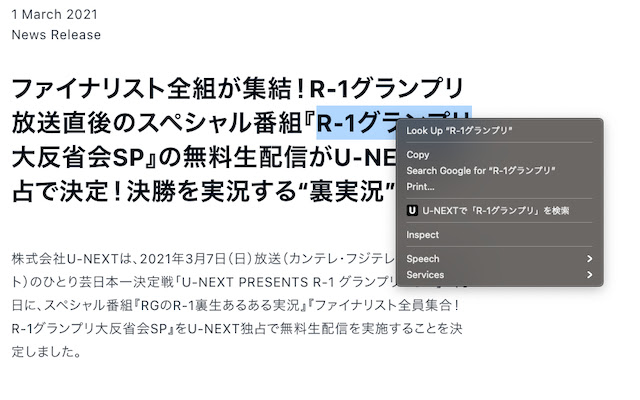
Task: Choose Search Google for "R-1グランプリ"
Action: [x=499, y=171]
